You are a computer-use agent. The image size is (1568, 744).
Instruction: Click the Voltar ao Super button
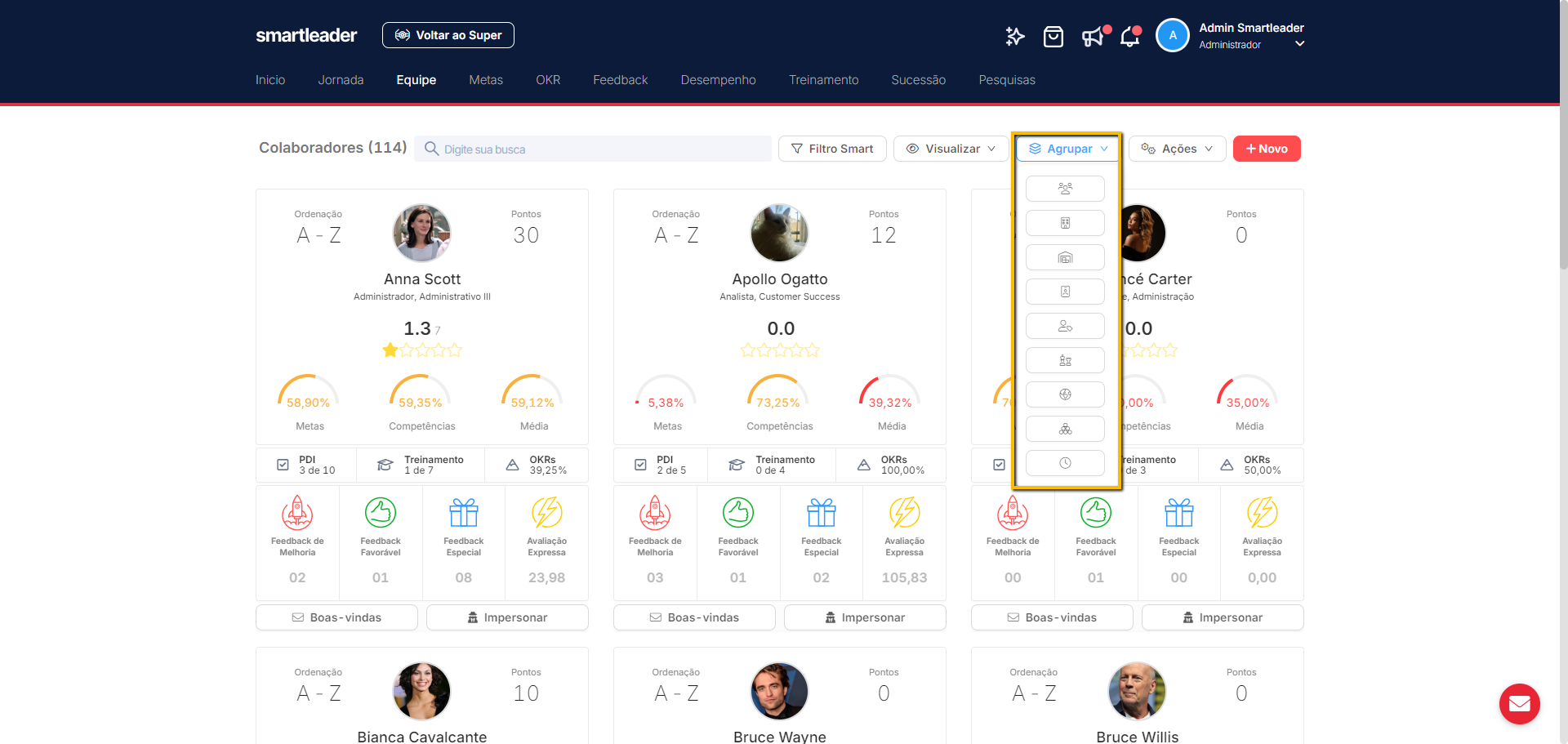[448, 35]
